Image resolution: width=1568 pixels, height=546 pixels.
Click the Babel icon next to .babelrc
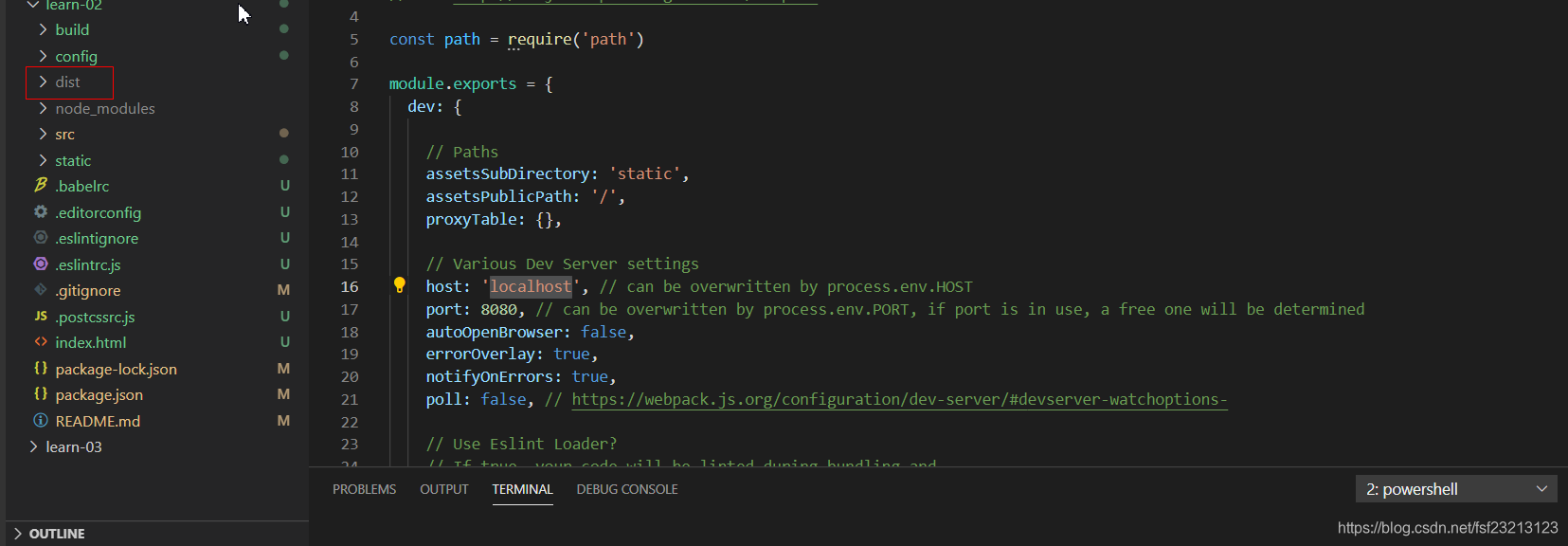coord(41,185)
